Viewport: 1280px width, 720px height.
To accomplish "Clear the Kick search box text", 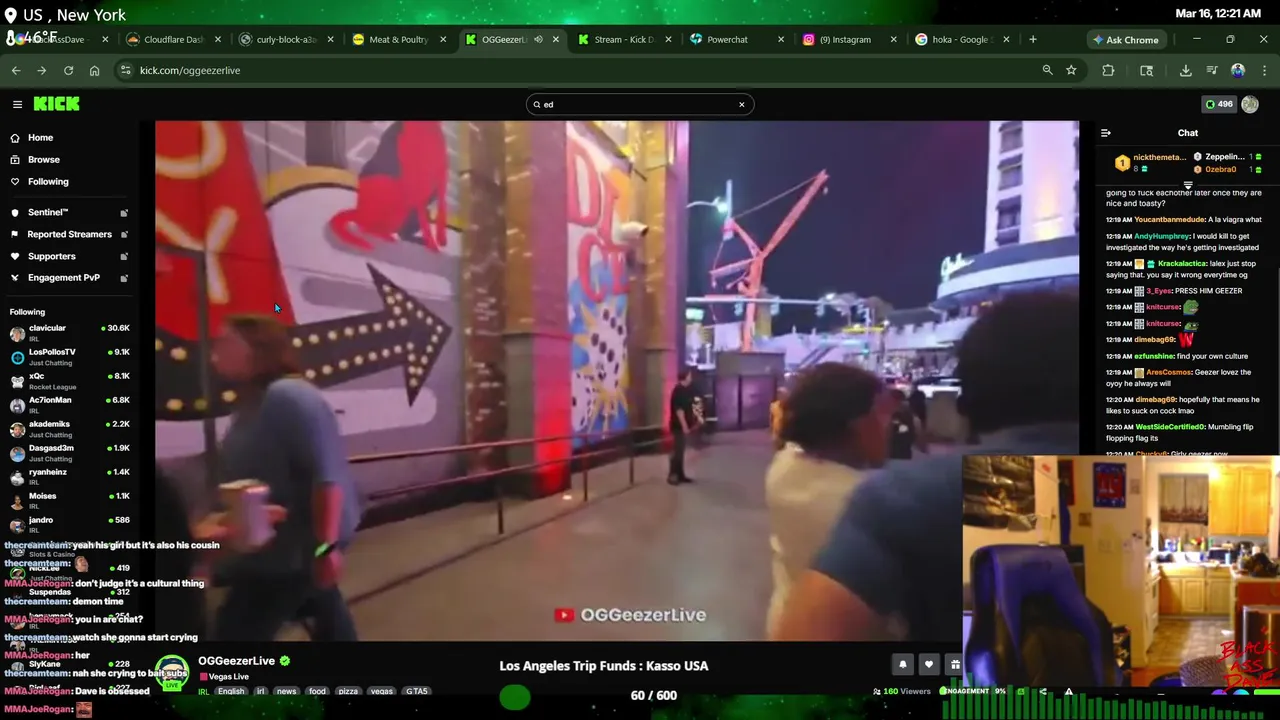I will (741, 104).
